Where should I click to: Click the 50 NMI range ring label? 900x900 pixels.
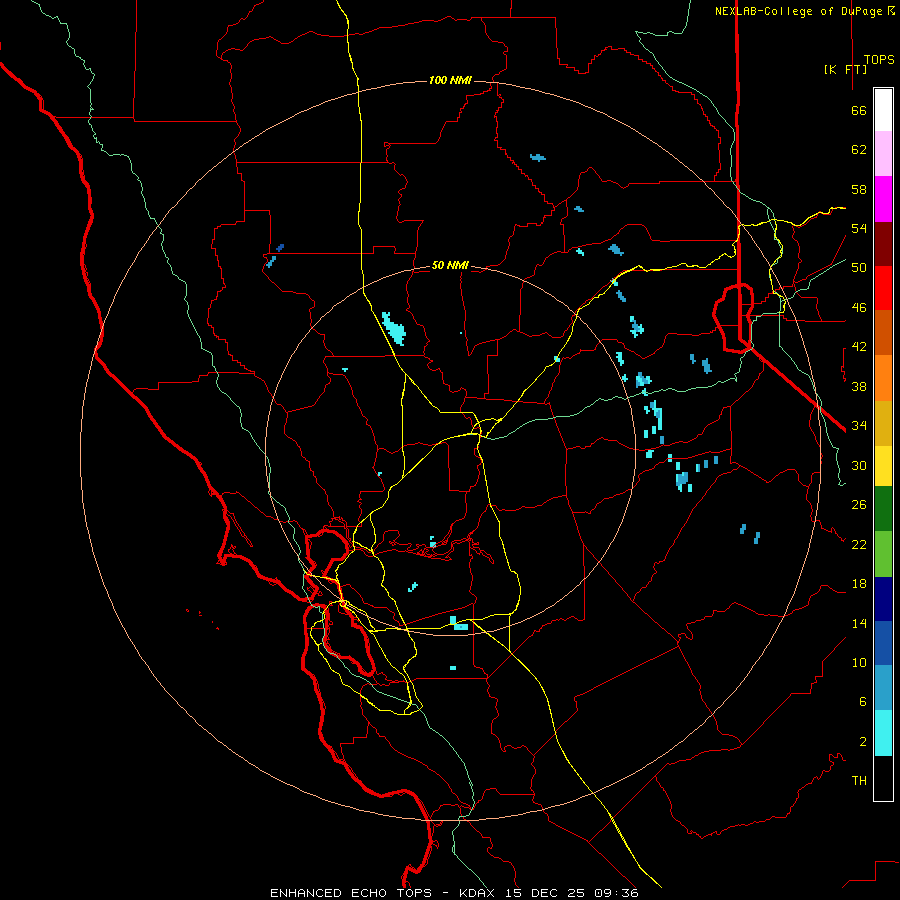pos(450,265)
